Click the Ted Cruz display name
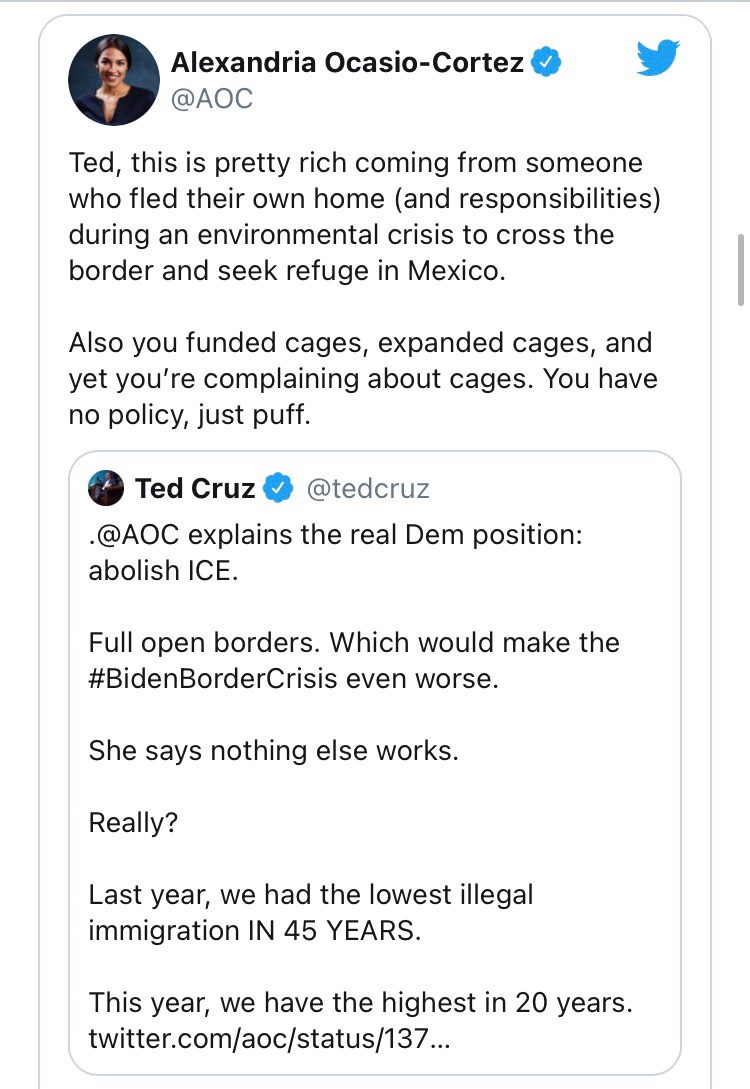 coord(194,489)
